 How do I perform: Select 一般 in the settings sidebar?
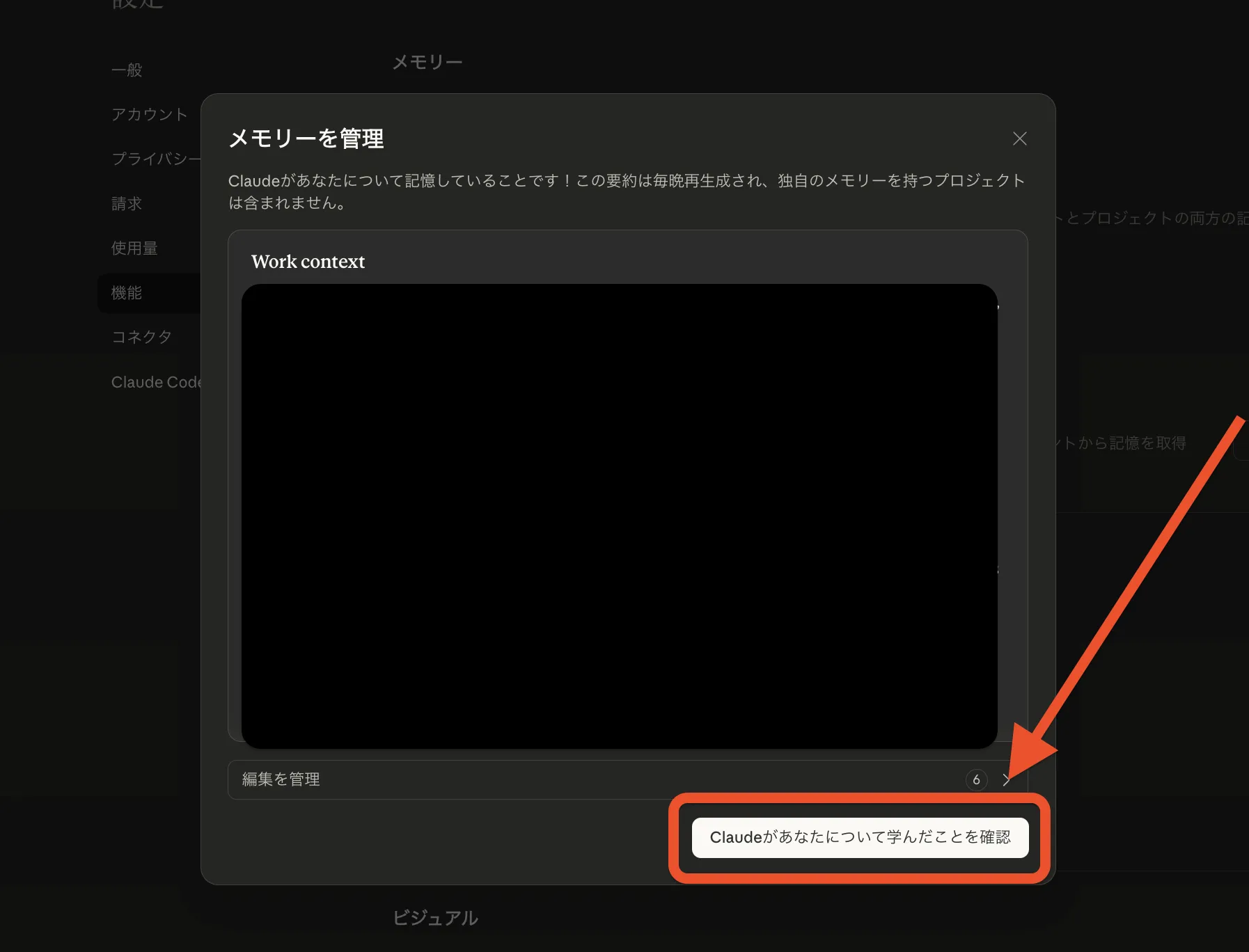[x=127, y=70]
